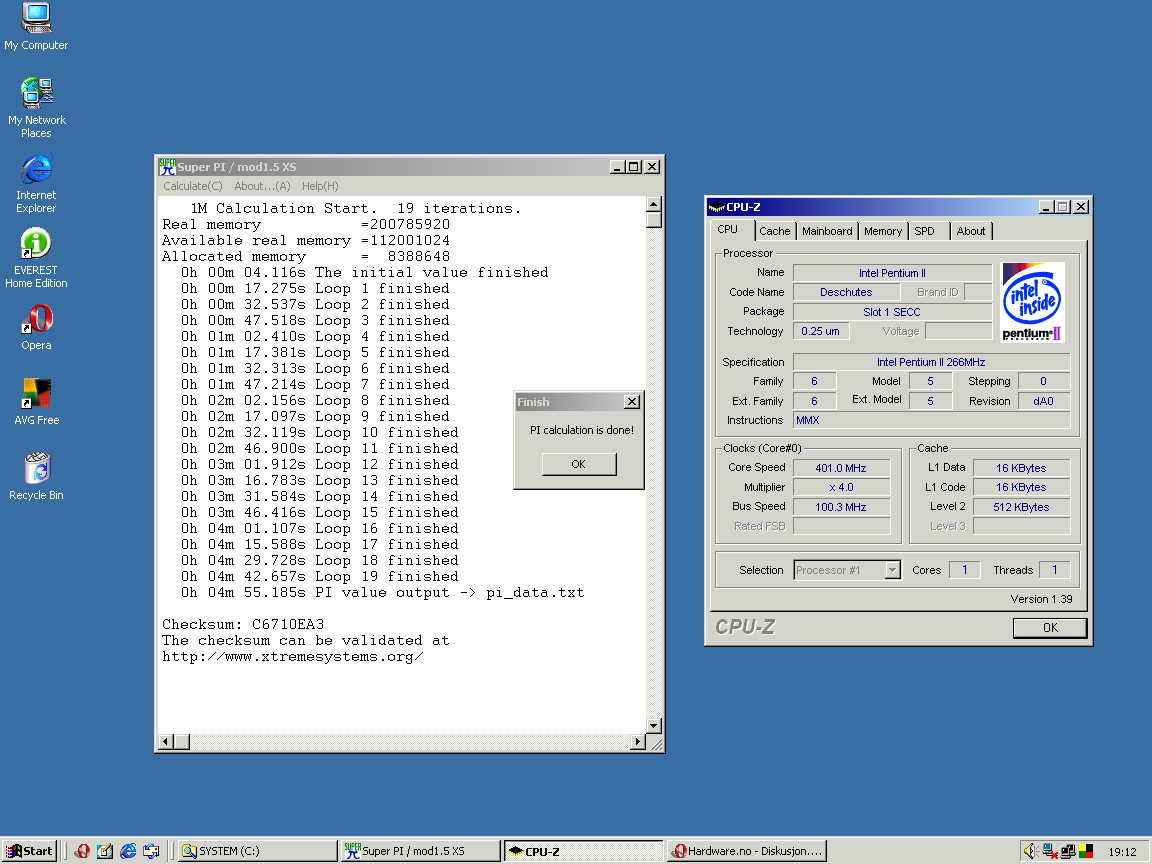Switch to the Cache tab in CPU-Z
The width and height of the screenshot is (1152, 864).
[774, 231]
